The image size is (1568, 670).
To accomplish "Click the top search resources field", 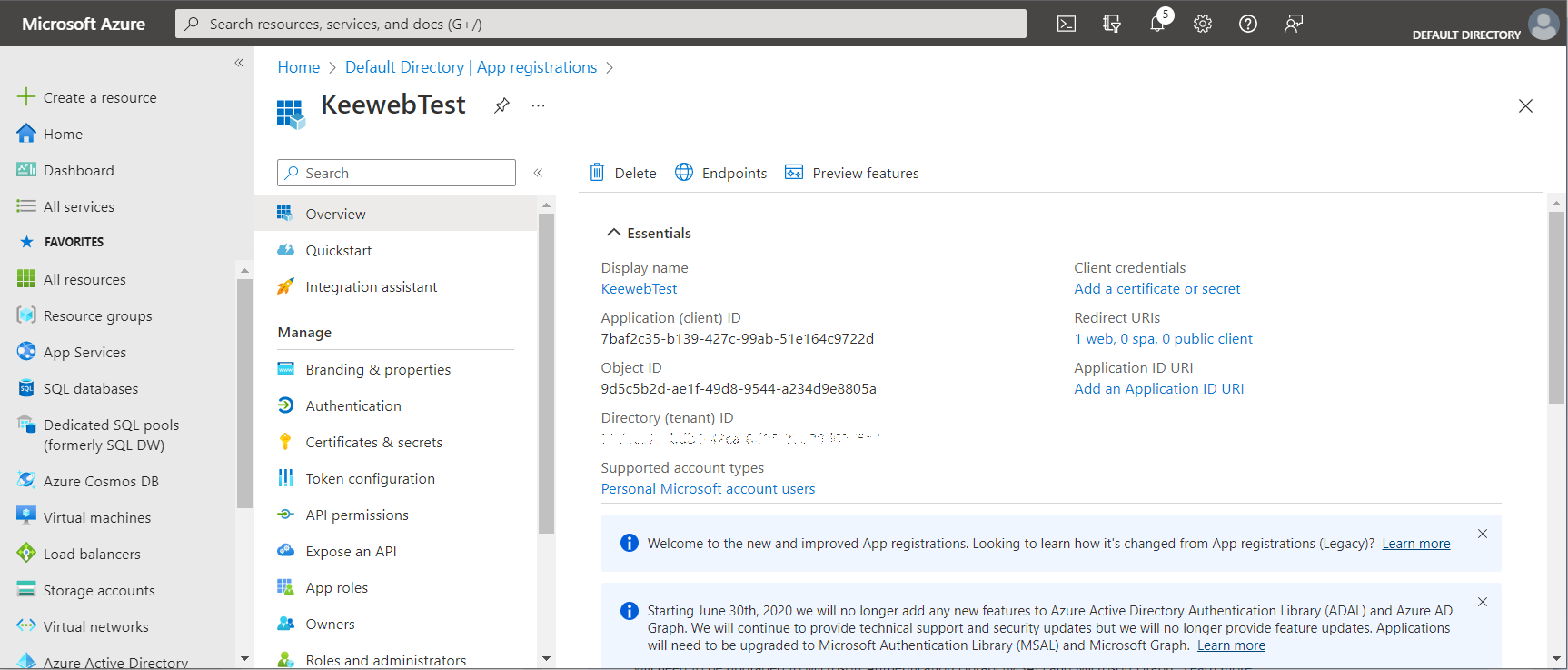I will 600,24.
